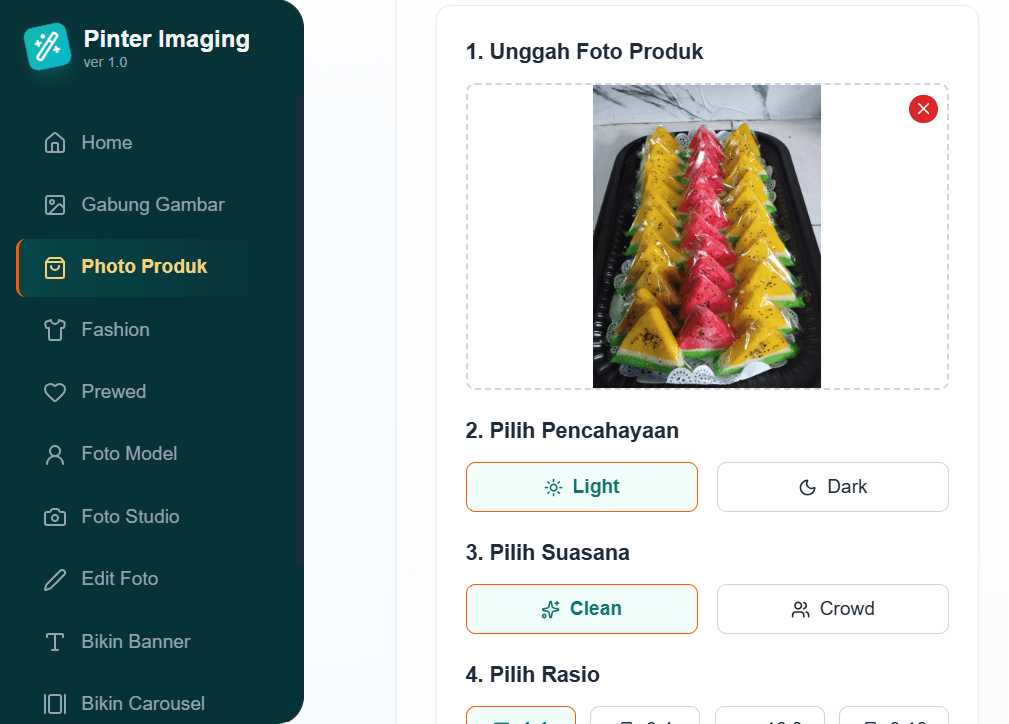Set atmosphere to Crowd
The image size is (1009, 724).
point(832,609)
